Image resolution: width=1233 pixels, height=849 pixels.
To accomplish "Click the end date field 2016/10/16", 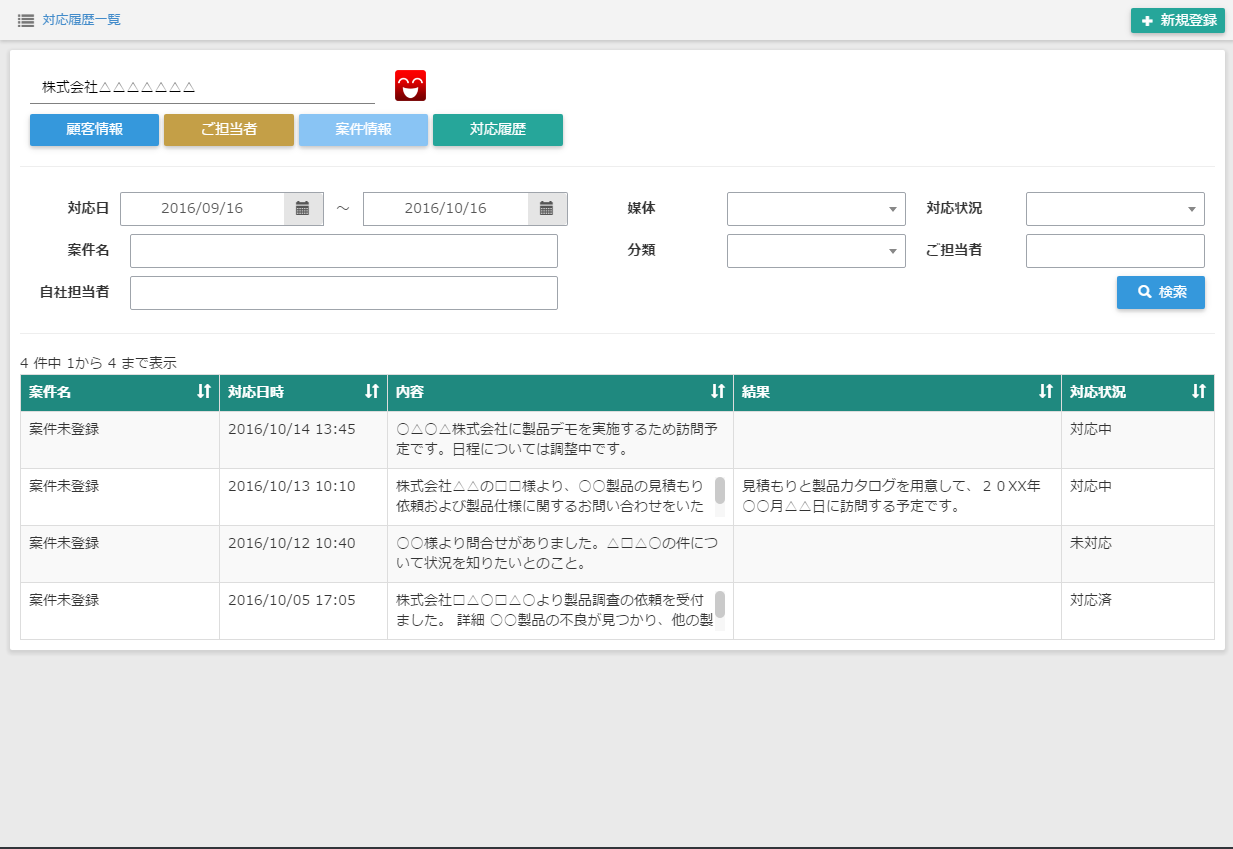I will click(x=445, y=209).
